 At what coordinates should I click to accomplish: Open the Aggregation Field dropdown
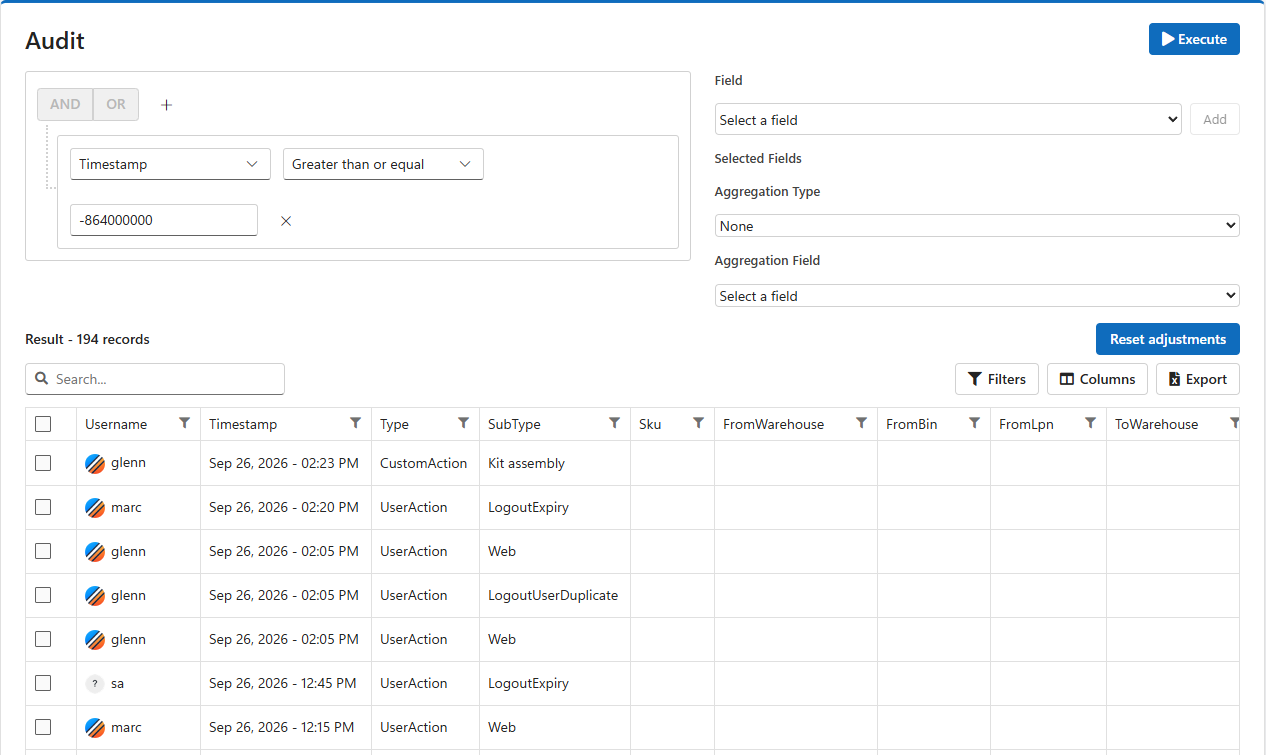977,296
